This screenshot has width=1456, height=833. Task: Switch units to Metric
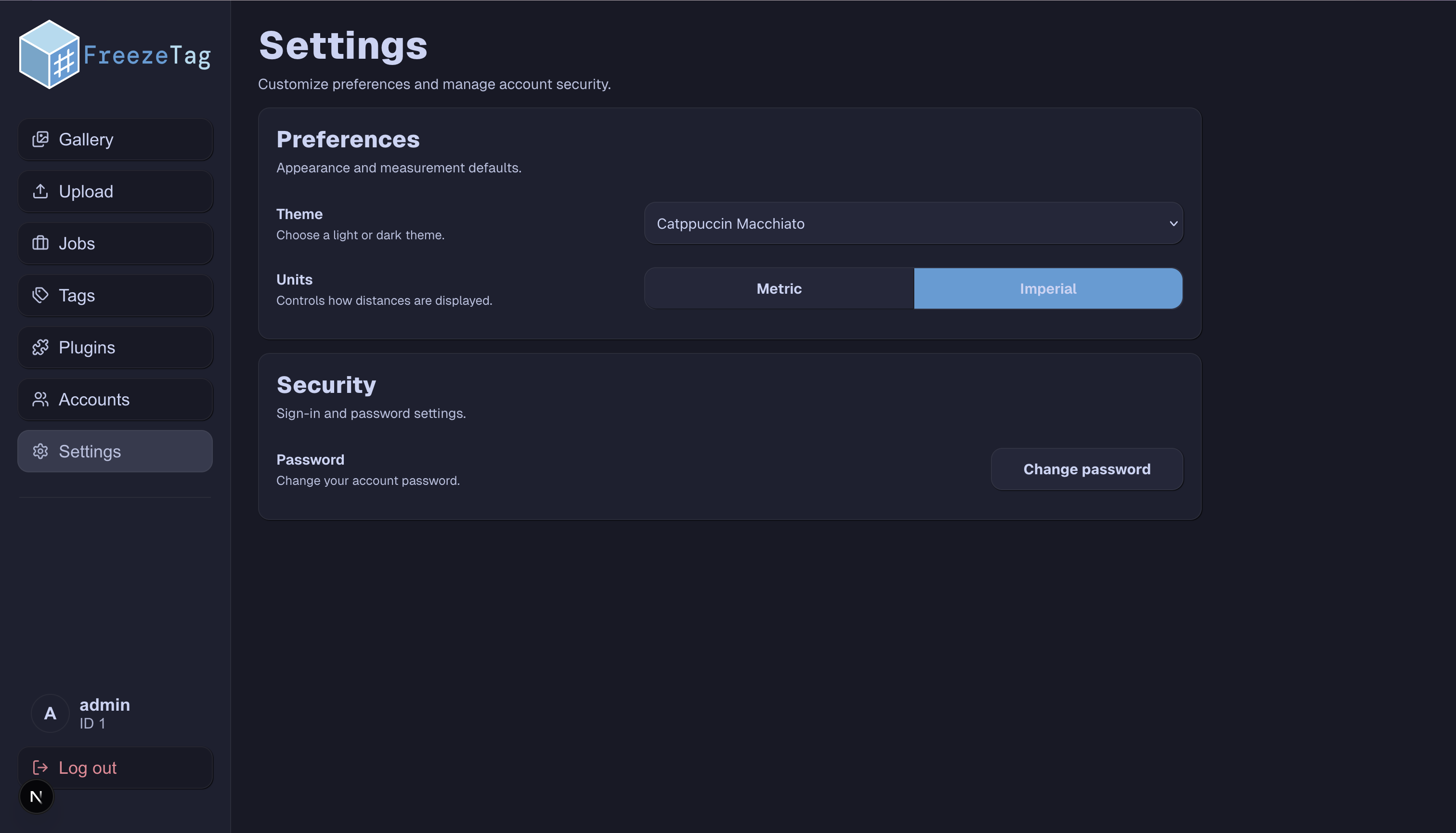tap(779, 288)
